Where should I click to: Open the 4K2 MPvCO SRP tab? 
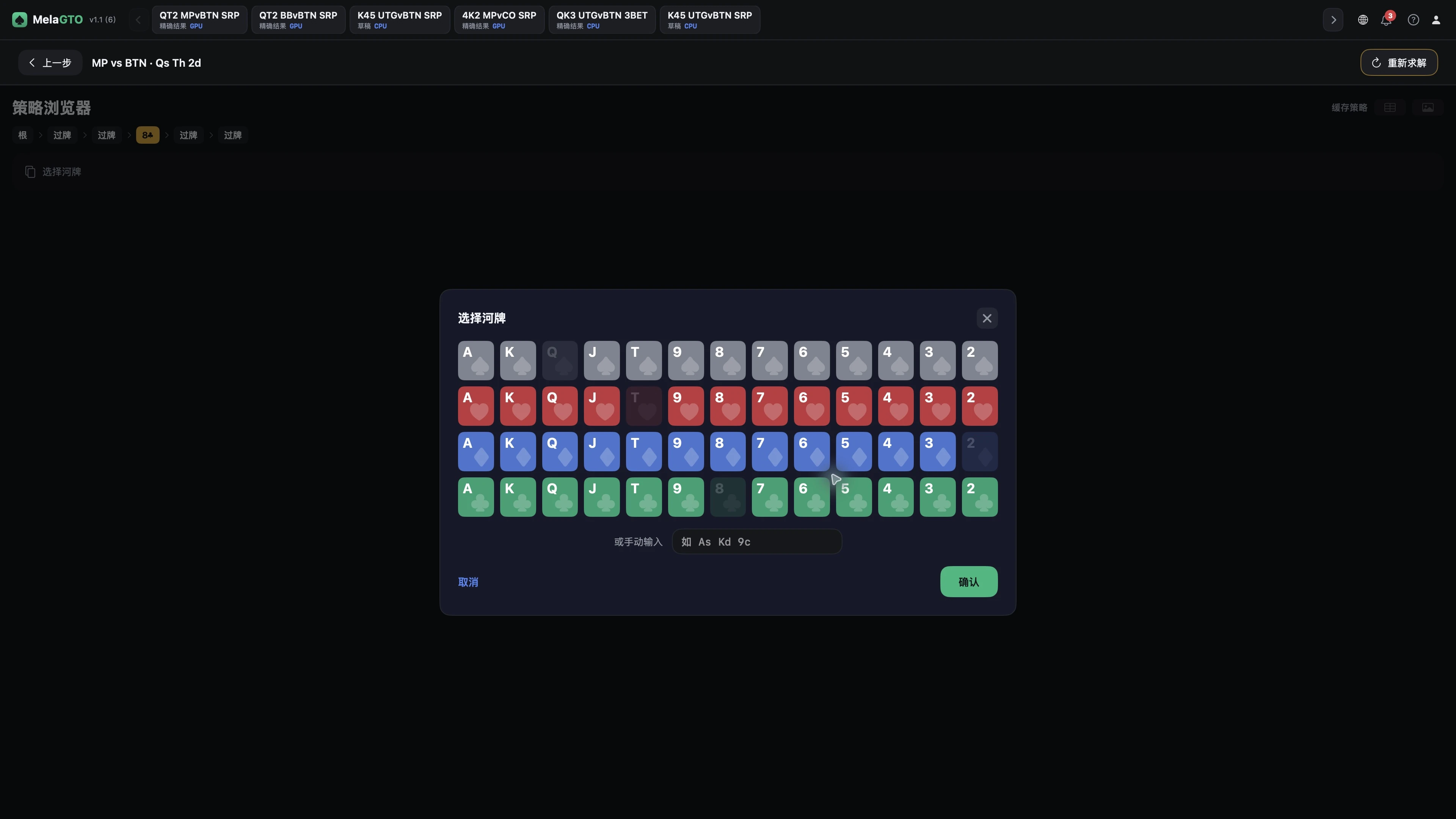click(x=499, y=20)
